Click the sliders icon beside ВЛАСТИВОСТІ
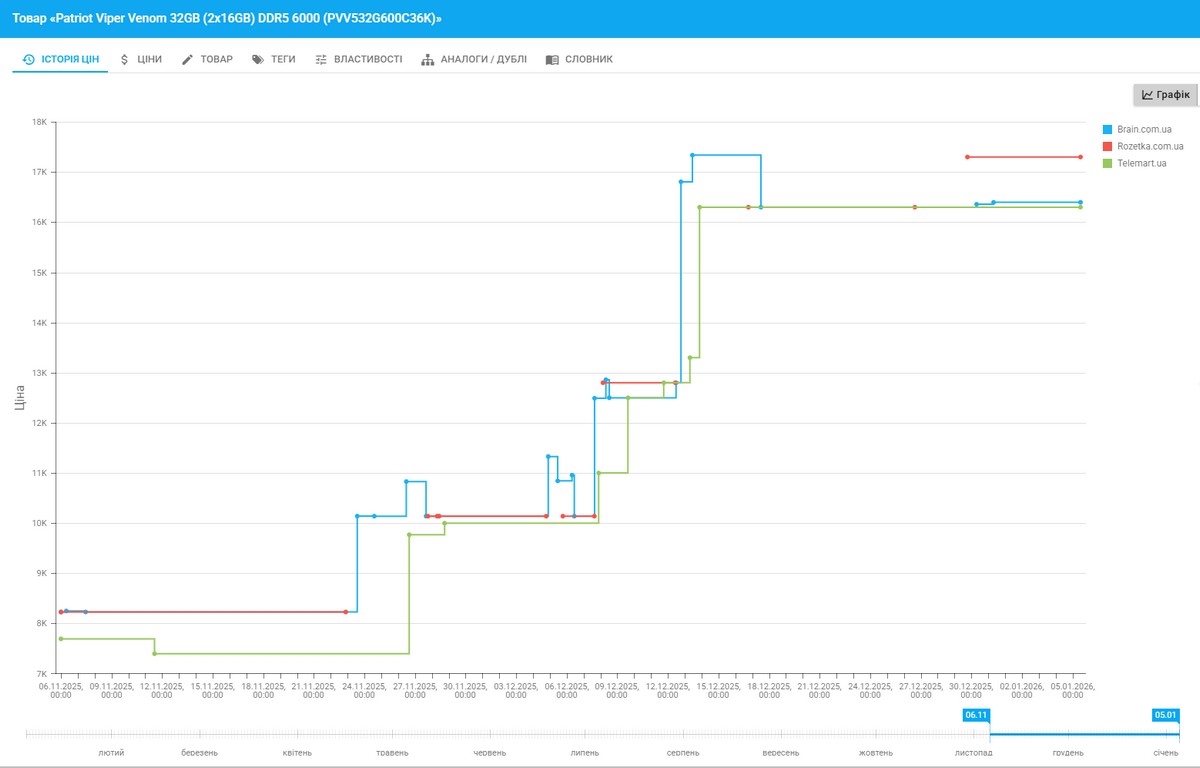The height and width of the screenshot is (768, 1200). coord(321,59)
